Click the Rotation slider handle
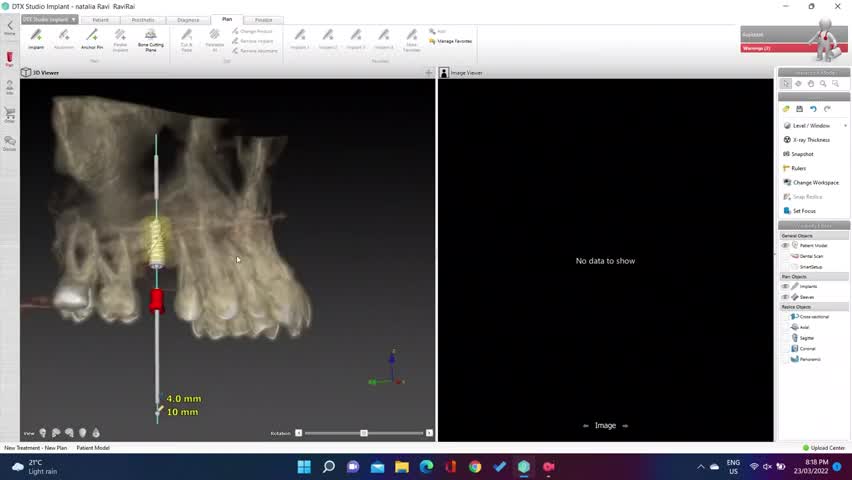The height and width of the screenshot is (480, 852). click(x=364, y=433)
